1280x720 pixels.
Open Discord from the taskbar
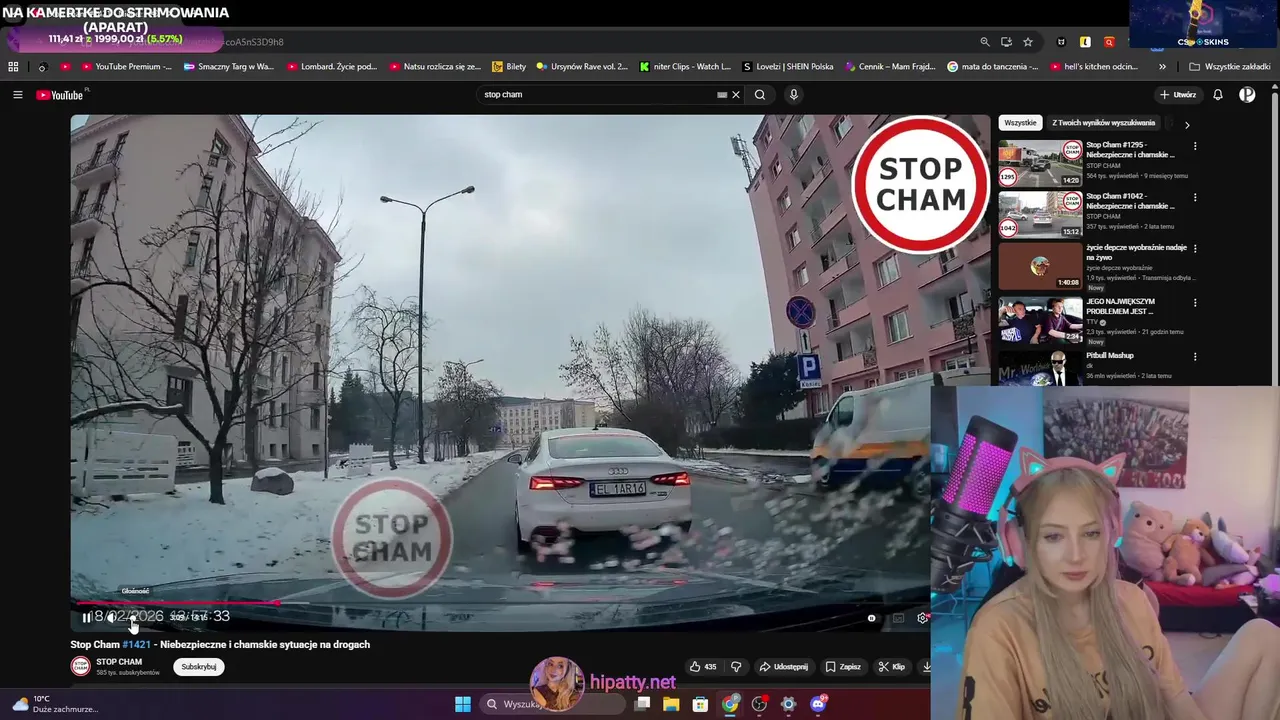[818, 704]
